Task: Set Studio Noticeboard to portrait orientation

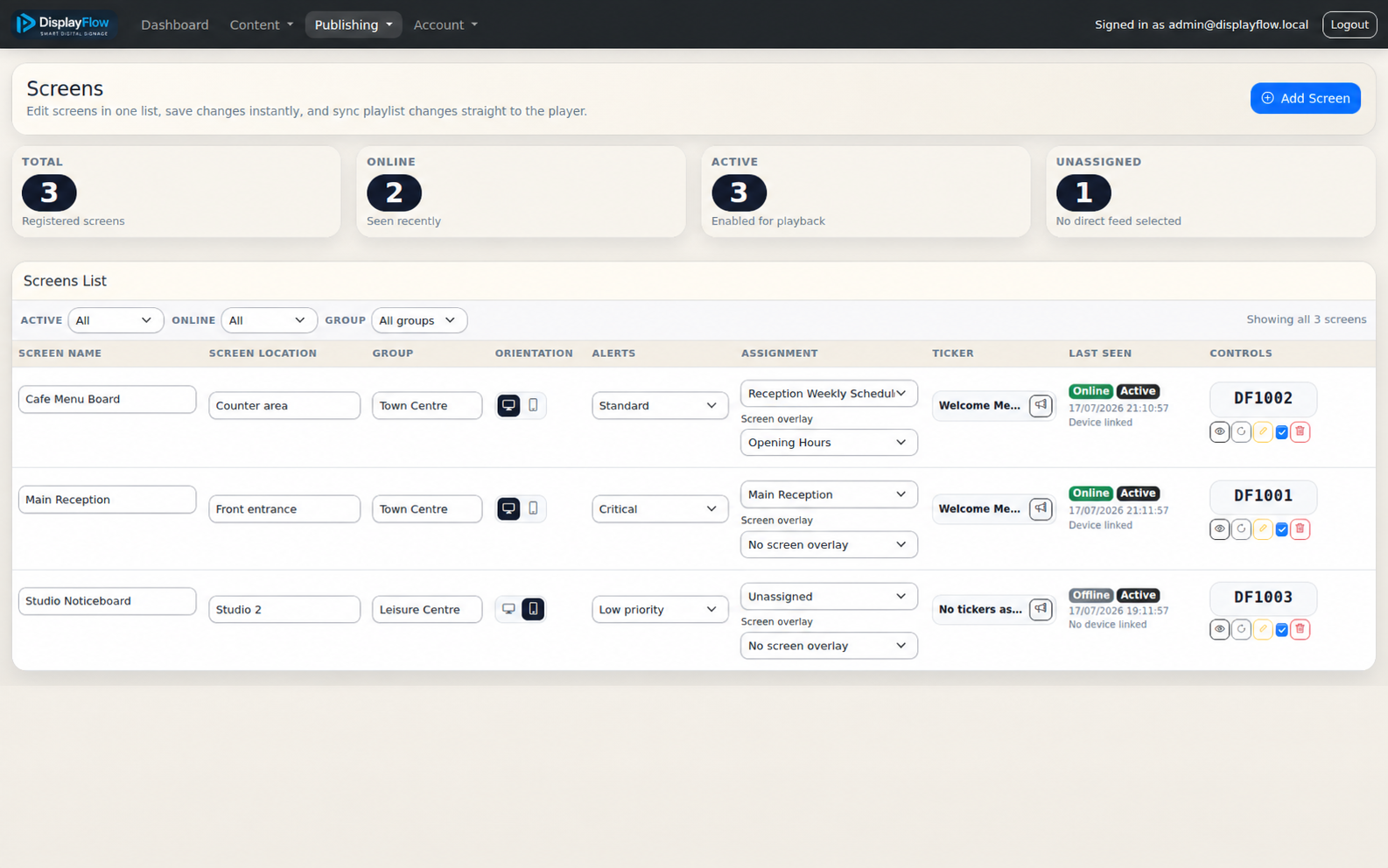Action: coord(533,609)
